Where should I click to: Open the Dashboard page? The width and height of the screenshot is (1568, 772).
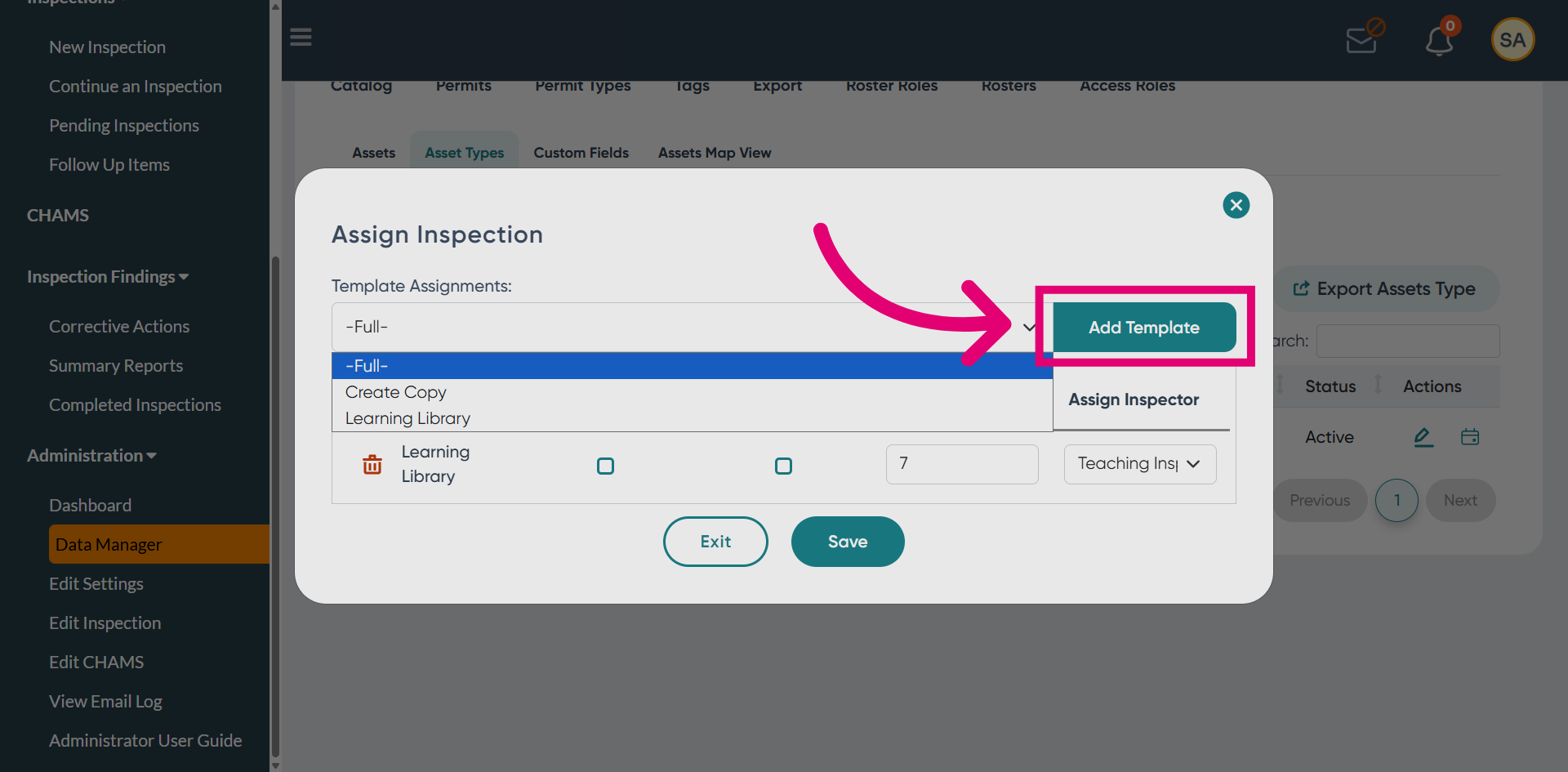(90, 506)
